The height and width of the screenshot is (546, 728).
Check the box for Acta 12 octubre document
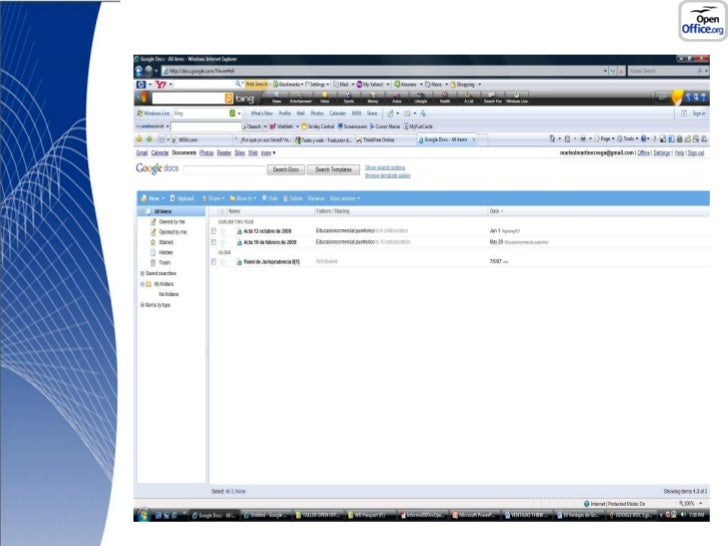(214, 231)
